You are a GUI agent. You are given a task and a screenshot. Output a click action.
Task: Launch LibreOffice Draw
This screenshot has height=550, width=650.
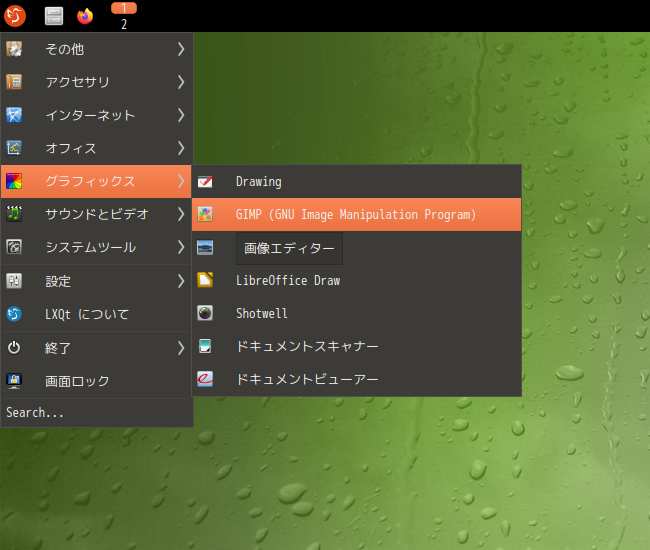[357, 280]
